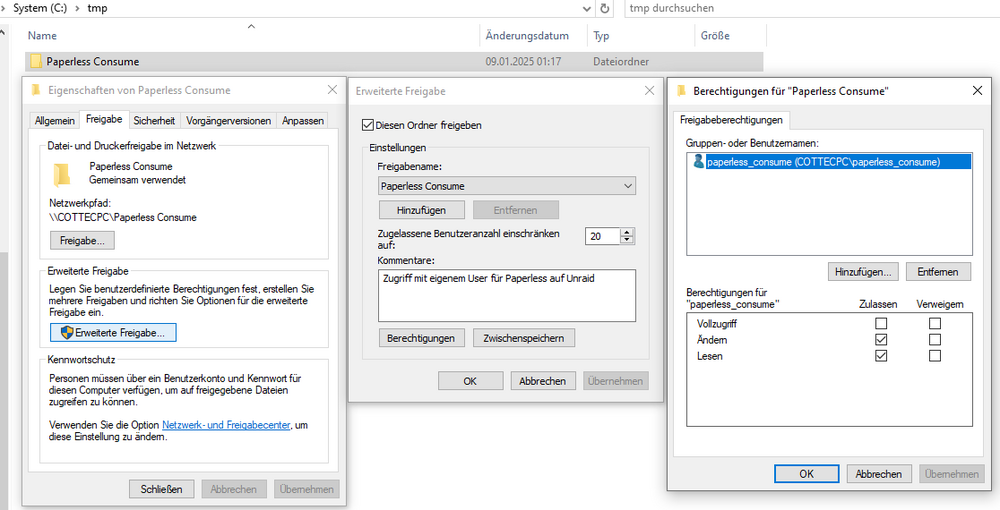Sort by the Typ column header
The width and height of the screenshot is (1000, 510).
(640, 36)
